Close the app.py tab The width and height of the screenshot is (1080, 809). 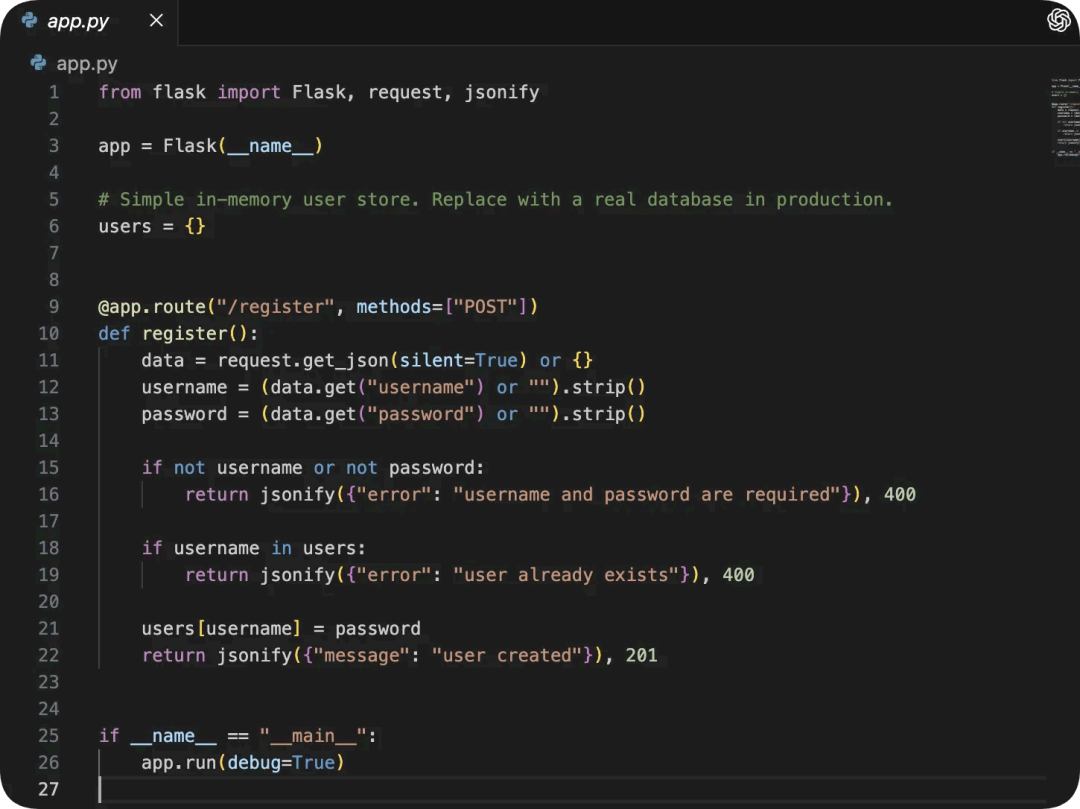pos(156,21)
